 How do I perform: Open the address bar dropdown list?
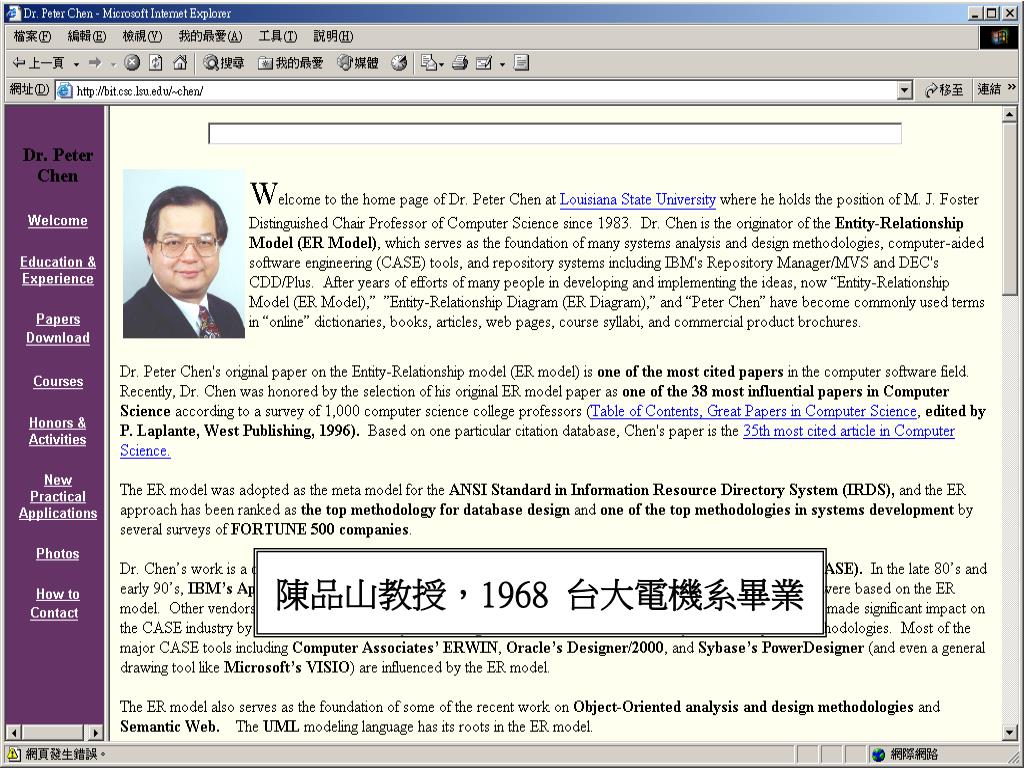[904, 91]
